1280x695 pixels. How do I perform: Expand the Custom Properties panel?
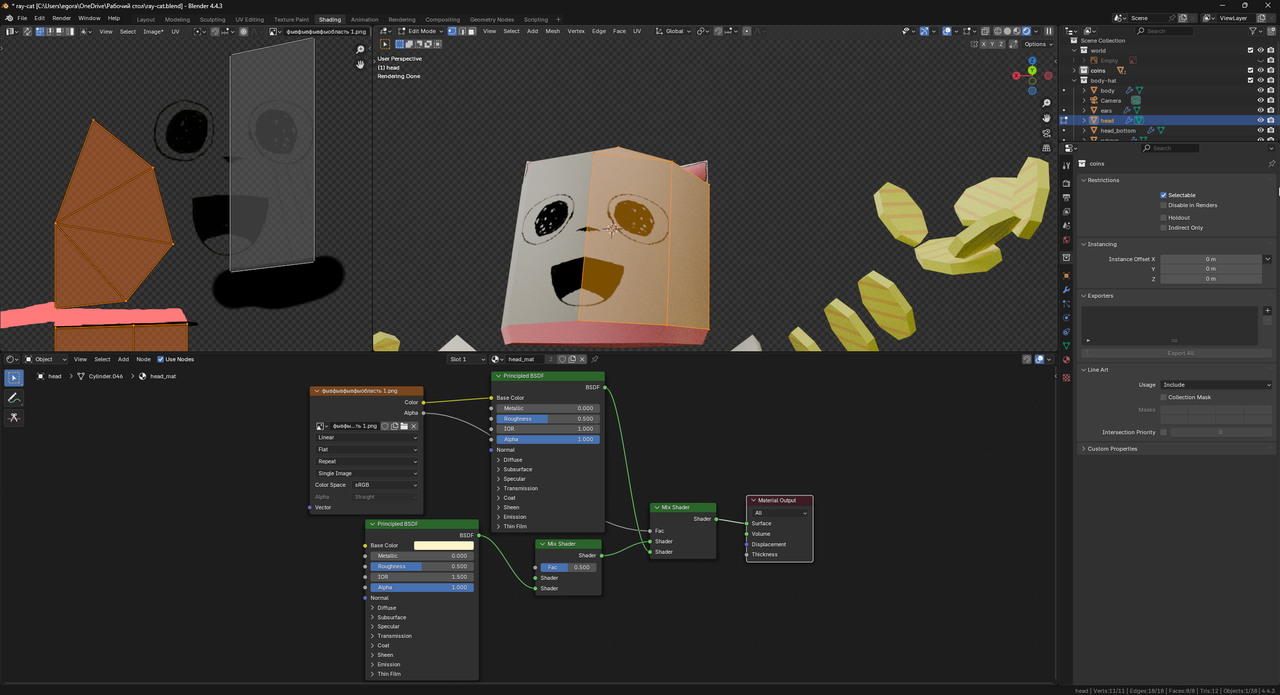[1112, 449]
